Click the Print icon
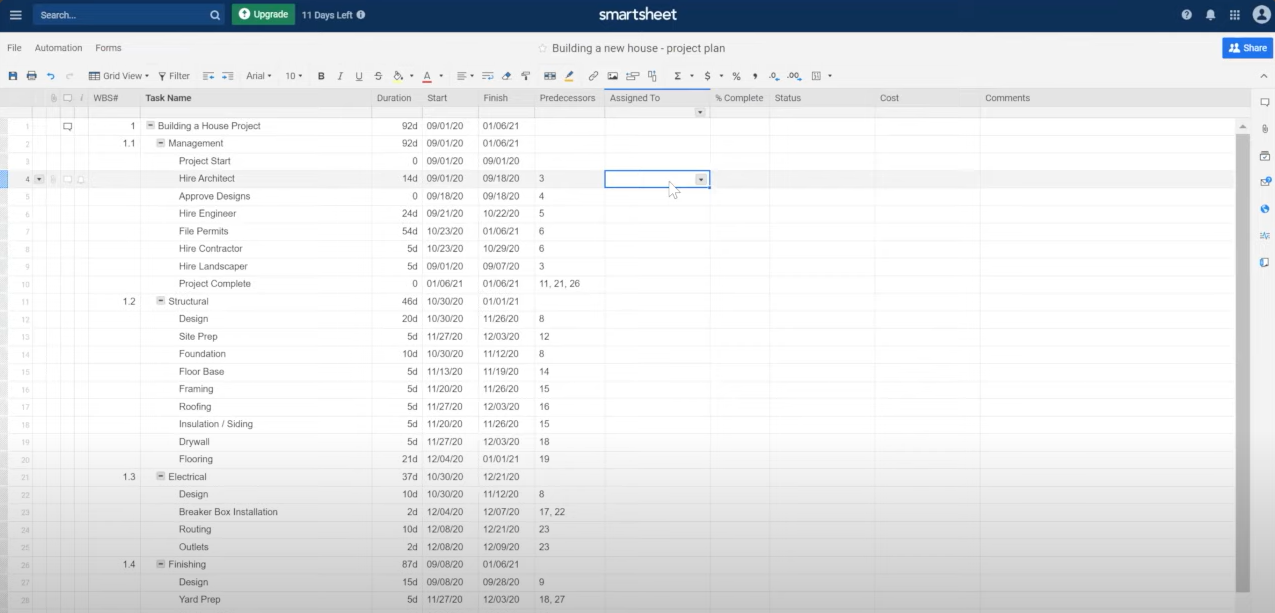Viewport: 1275px width, 613px height. tap(31, 76)
